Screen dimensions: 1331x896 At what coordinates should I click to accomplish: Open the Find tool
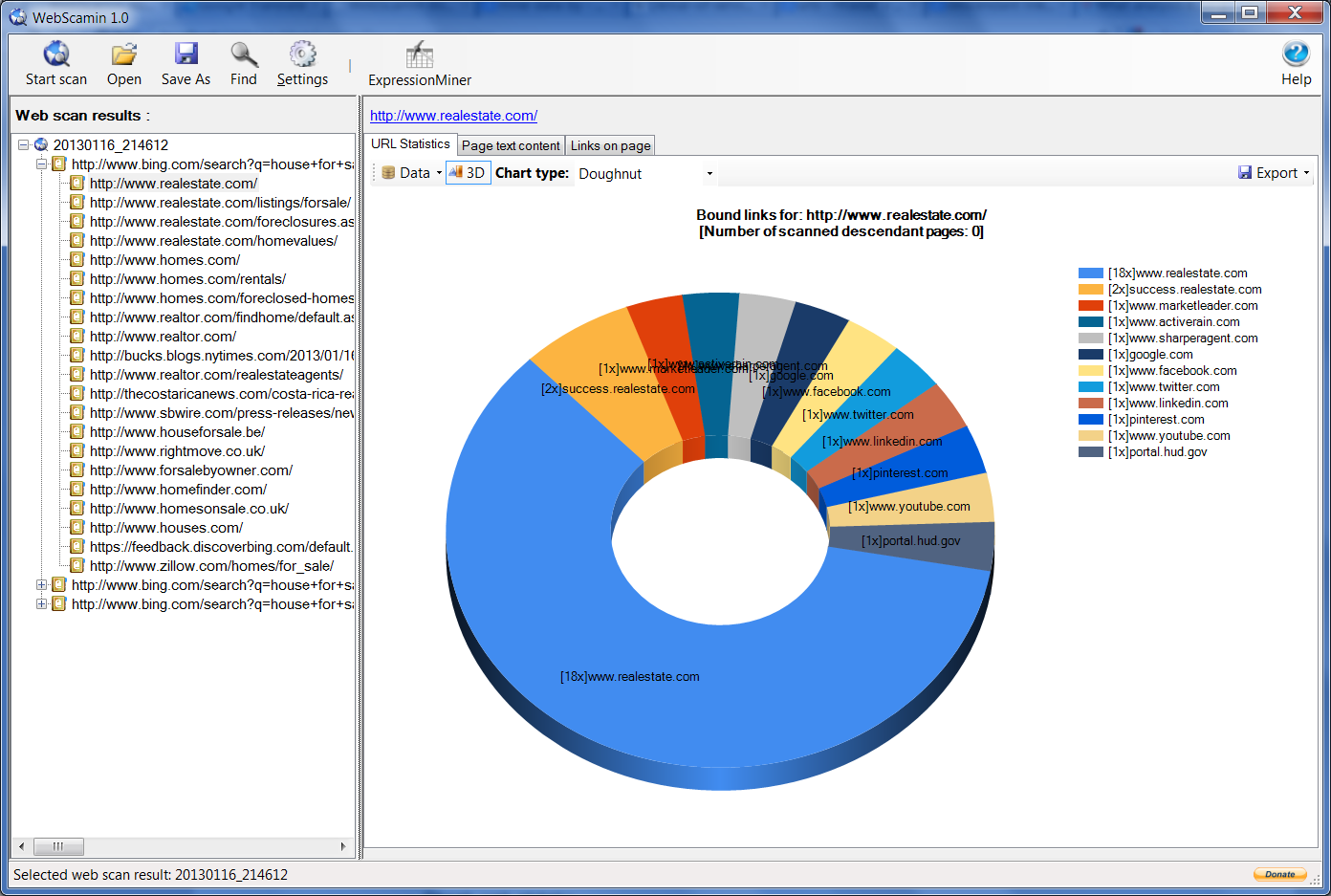(x=244, y=64)
